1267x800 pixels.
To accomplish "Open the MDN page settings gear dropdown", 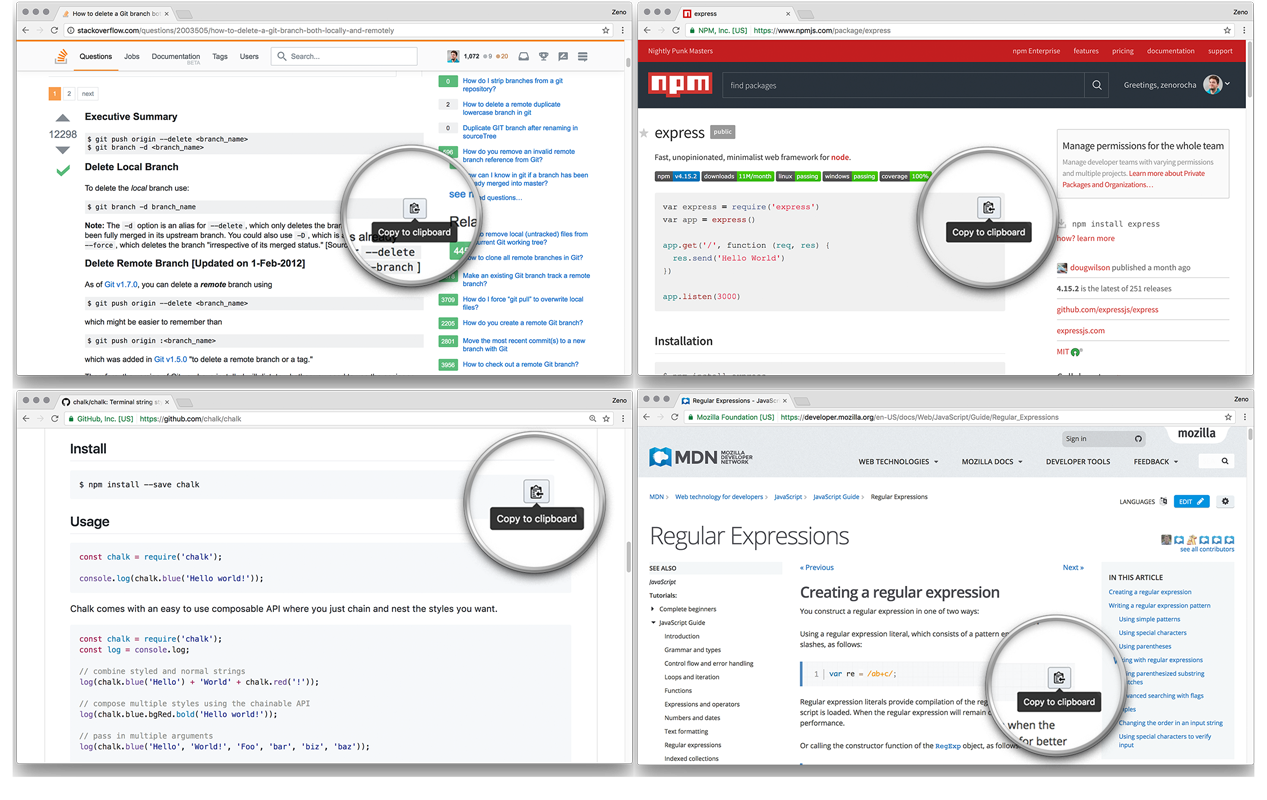I will click(x=1226, y=502).
